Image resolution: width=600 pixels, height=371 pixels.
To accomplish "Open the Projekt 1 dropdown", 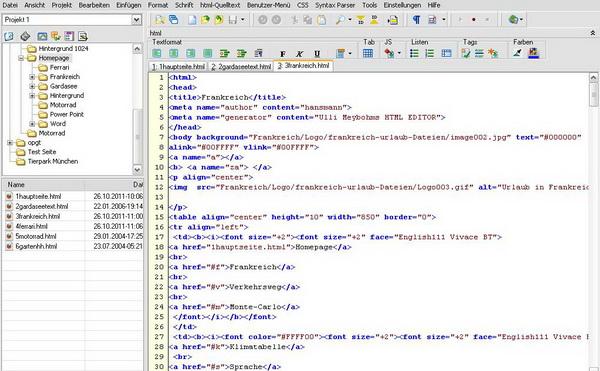I will click(x=137, y=20).
